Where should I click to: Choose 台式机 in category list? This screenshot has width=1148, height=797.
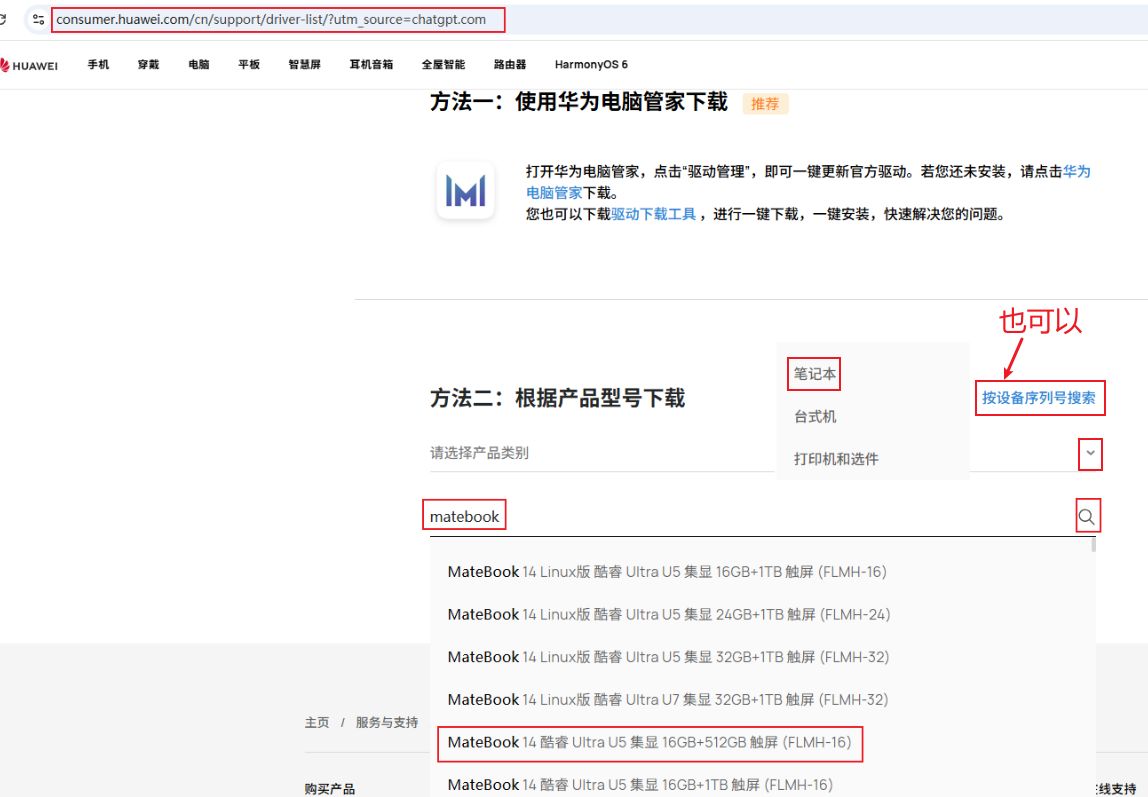coord(815,417)
